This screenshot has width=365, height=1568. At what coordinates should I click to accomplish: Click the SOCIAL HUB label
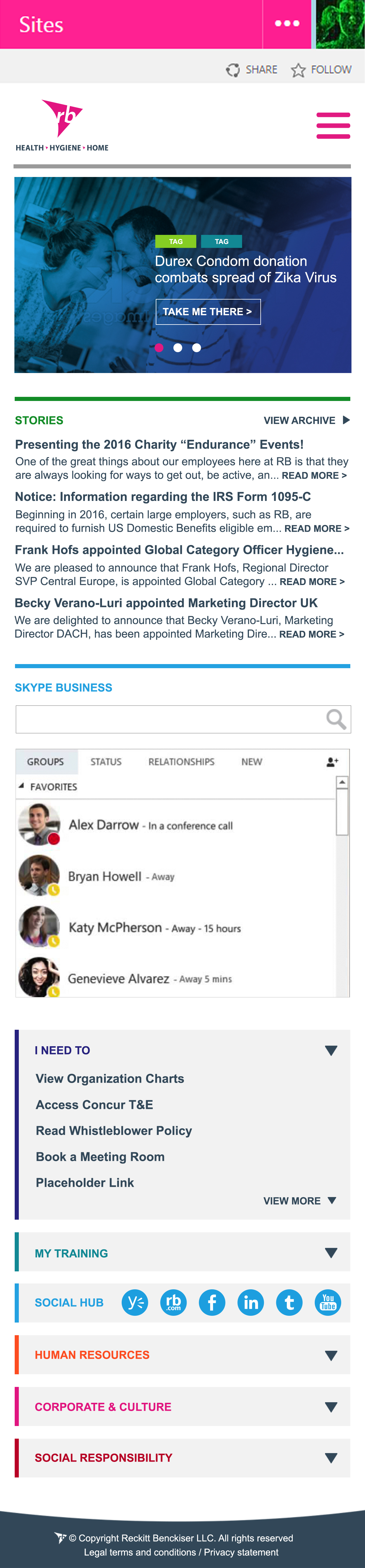point(69,1303)
